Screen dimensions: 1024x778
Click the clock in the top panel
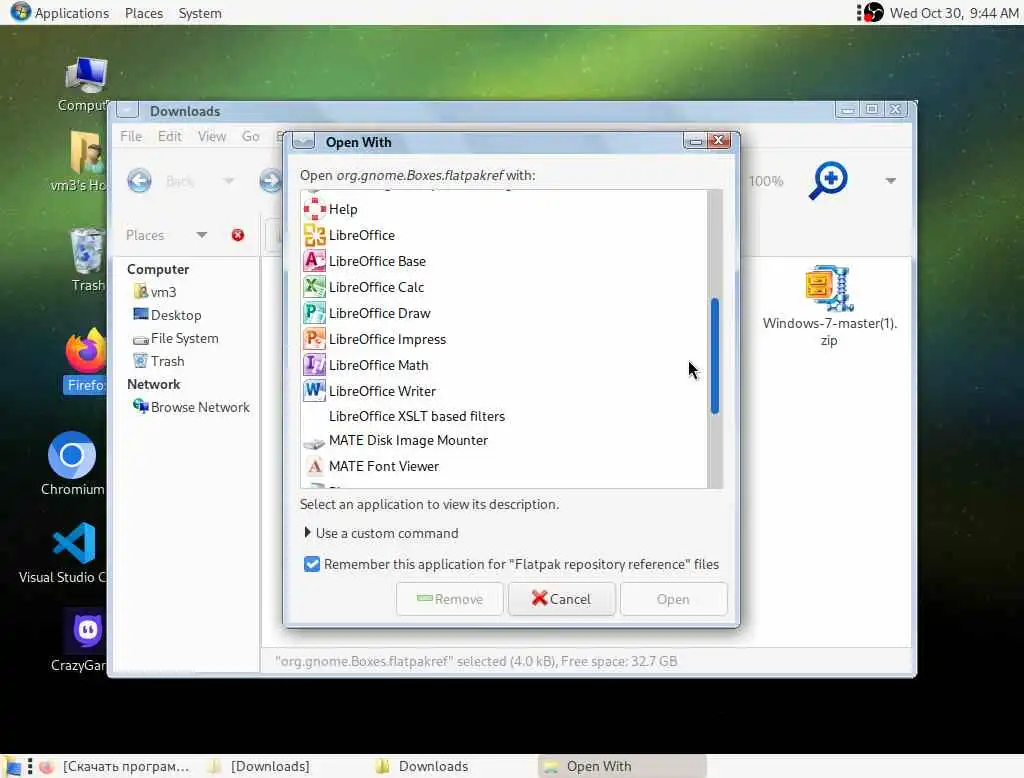[954, 13]
